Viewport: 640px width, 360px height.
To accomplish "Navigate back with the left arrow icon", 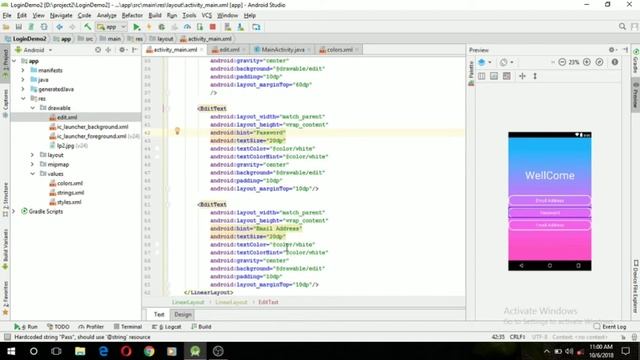I will click(60, 27).
